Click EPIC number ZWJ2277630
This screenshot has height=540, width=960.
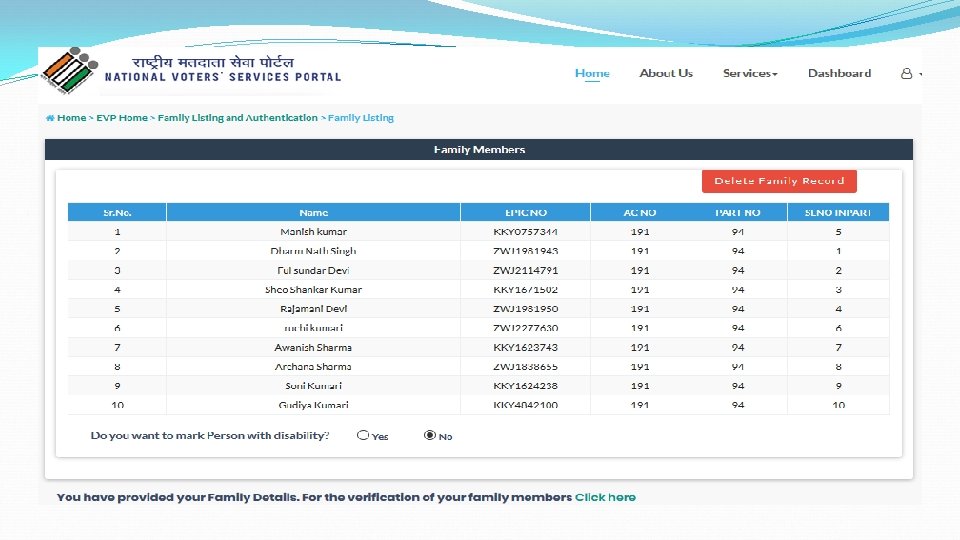525,328
